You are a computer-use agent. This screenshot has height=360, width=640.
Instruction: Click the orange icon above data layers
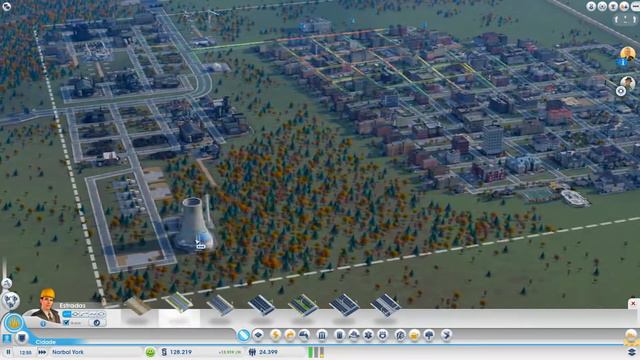tap(631, 336)
